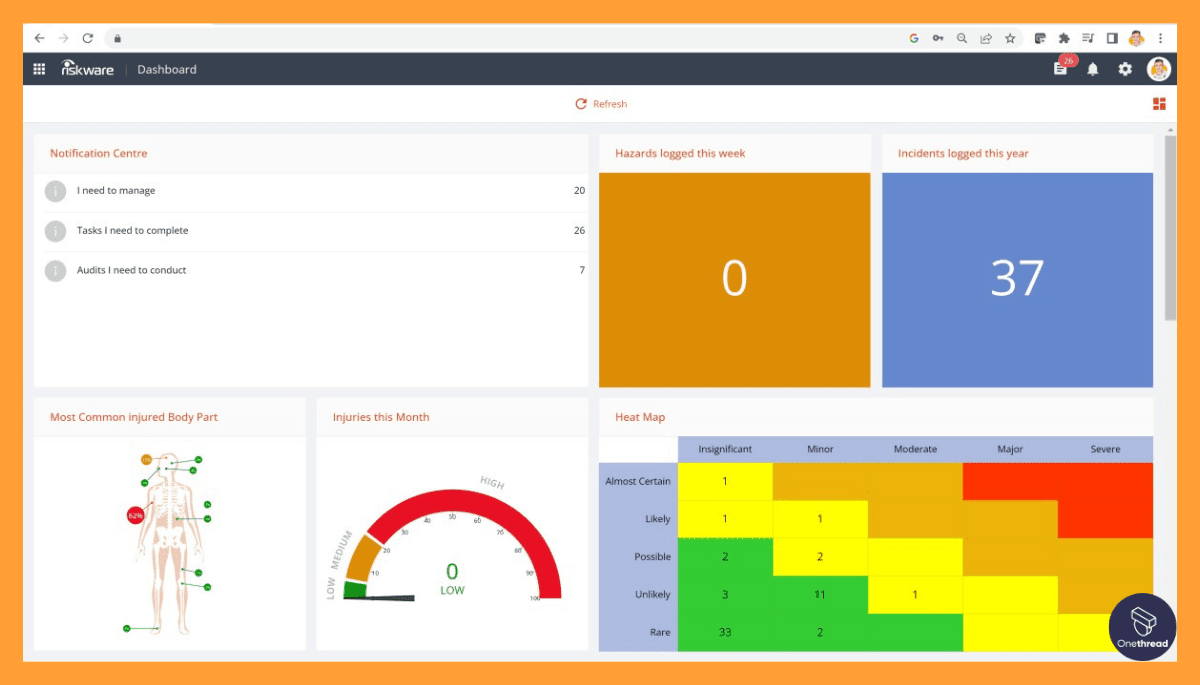Viewport: 1200px width, 685px height.
Task: Click the Refresh dashboard icon
Action: (581, 103)
